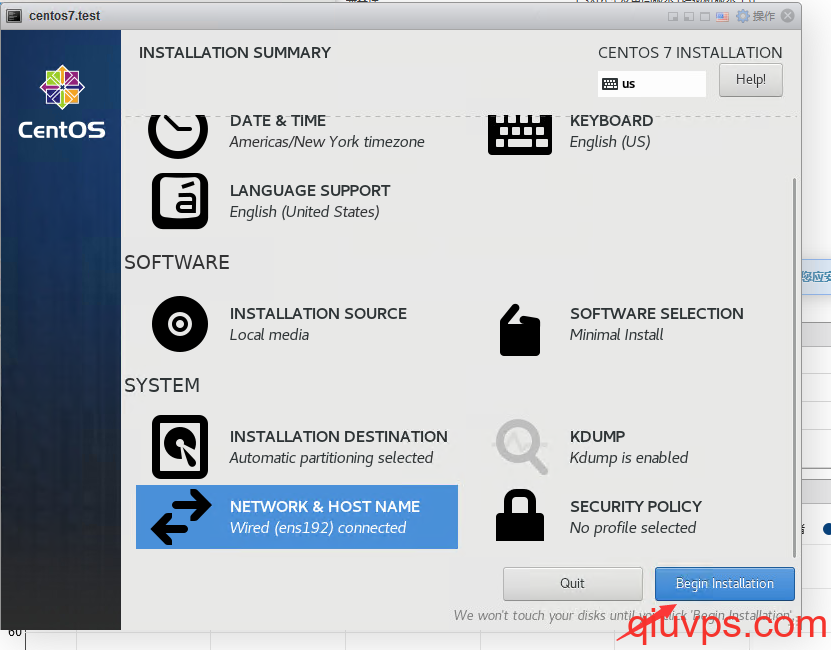
Task: Open the SOFTWARE SELECTION title
Action: [x=657, y=314]
